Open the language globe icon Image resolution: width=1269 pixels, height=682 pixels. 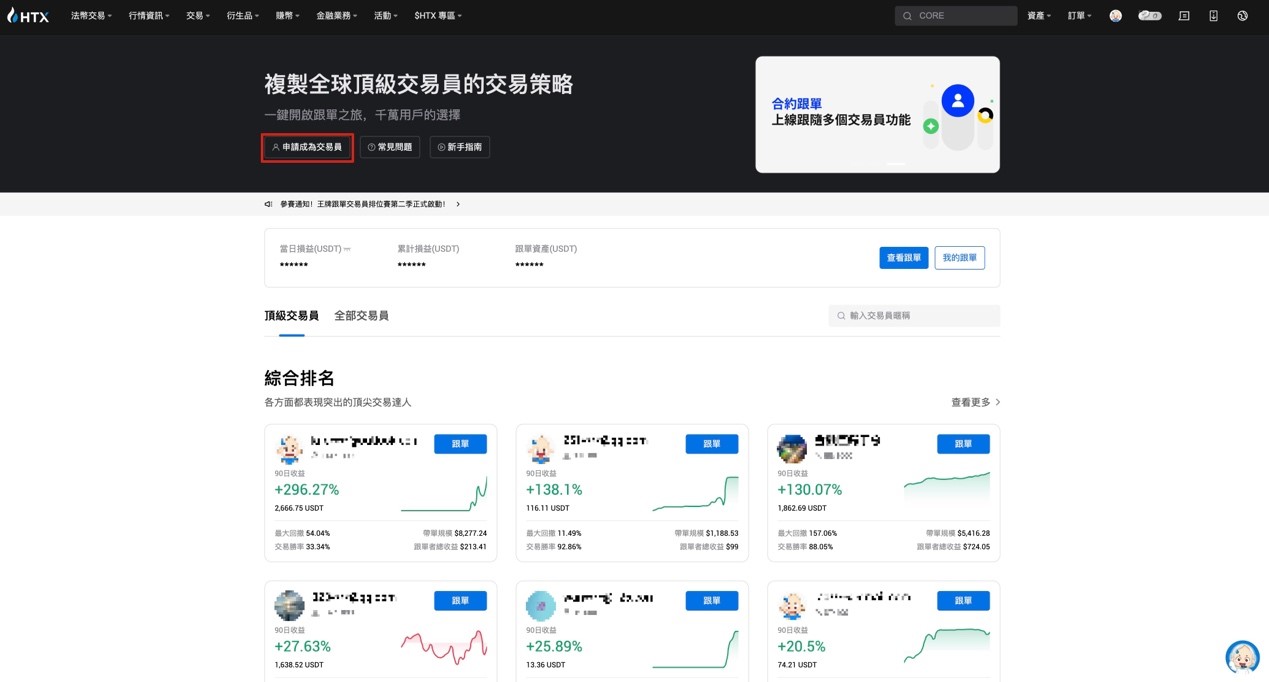(x=1242, y=16)
